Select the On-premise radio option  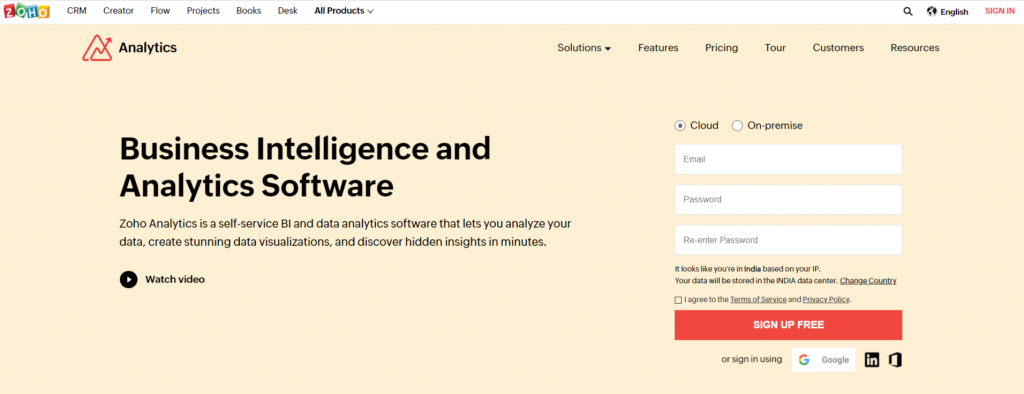[737, 125]
